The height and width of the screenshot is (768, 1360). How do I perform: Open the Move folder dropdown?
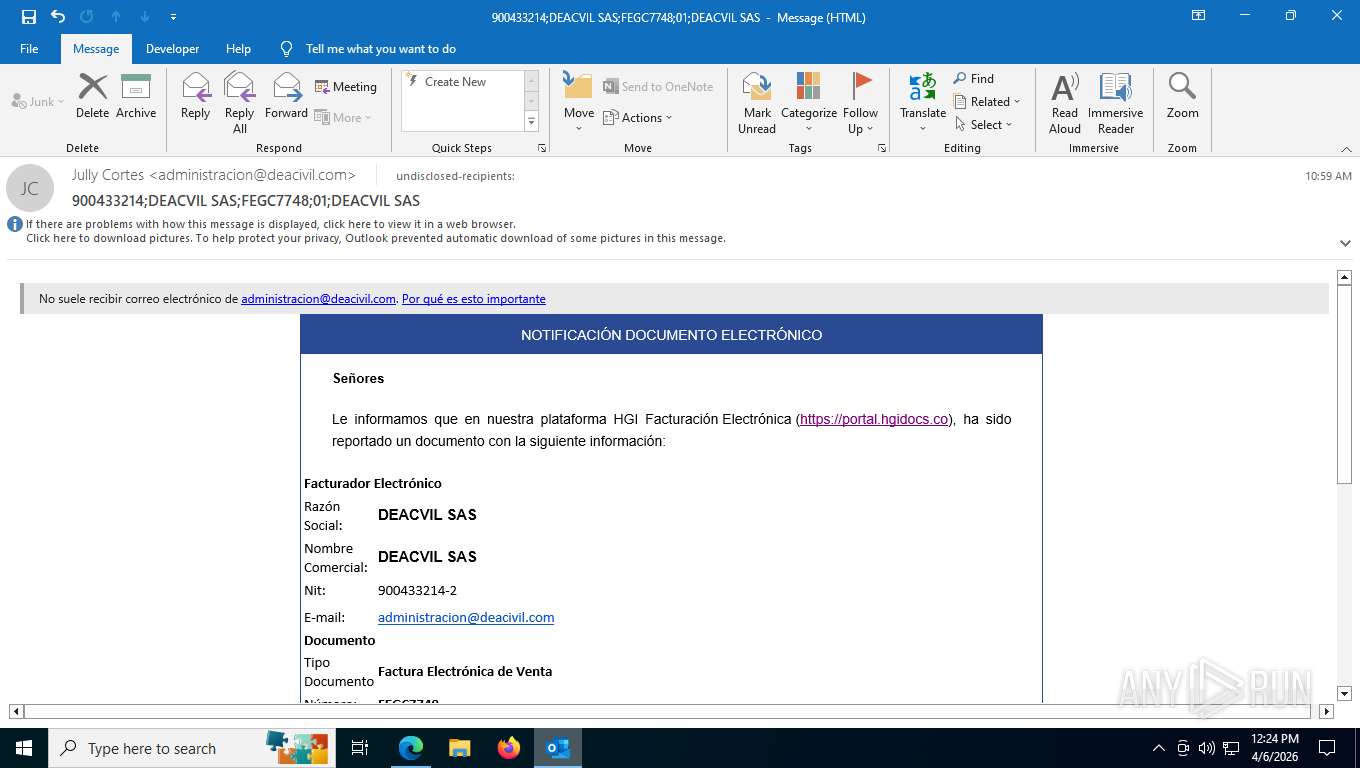click(x=579, y=103)
